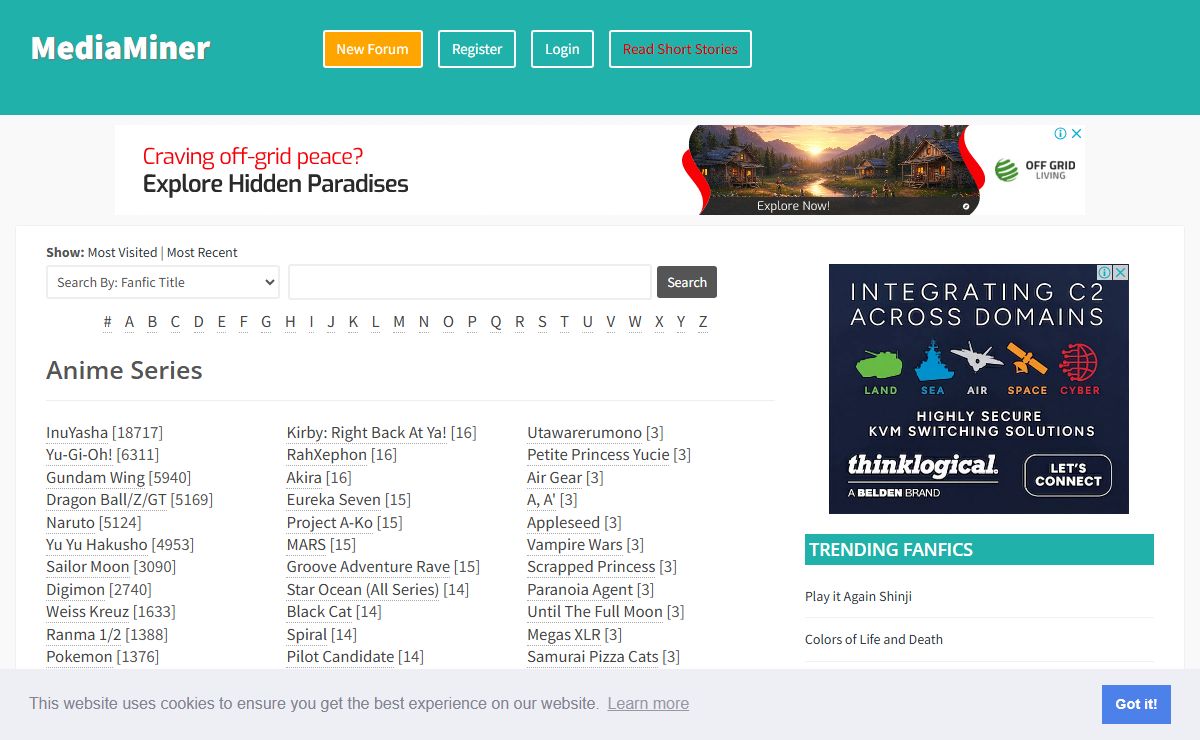Open trending fanfic Colors of Life and Death
Screen dimensions: 1200x740
(x=874, y=639)
